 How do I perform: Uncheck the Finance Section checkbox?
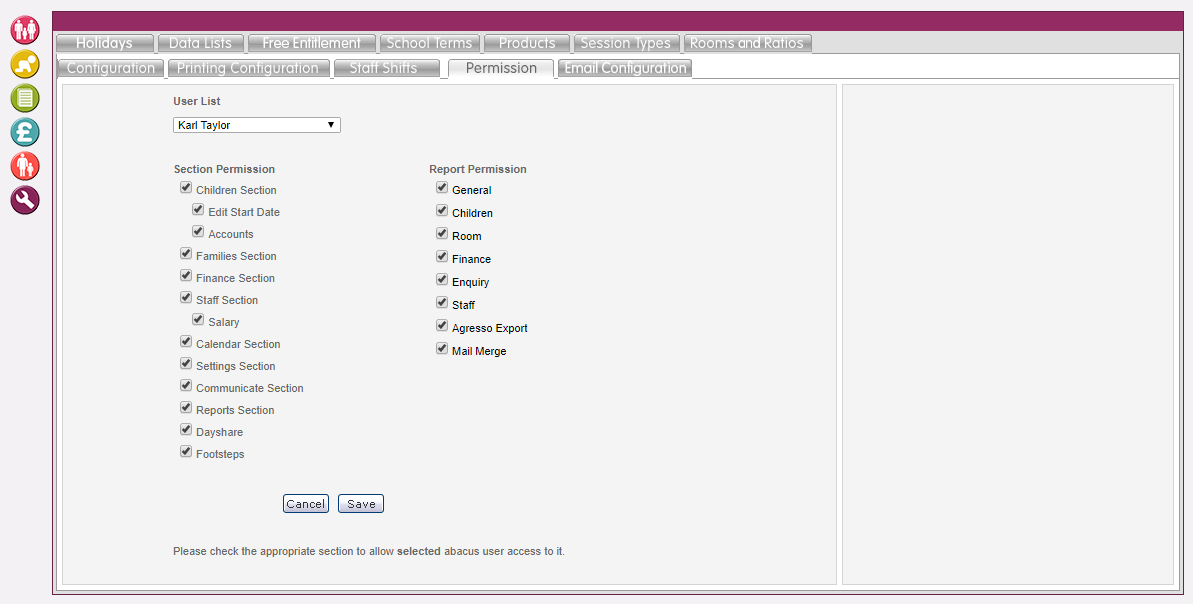point(186,276)
